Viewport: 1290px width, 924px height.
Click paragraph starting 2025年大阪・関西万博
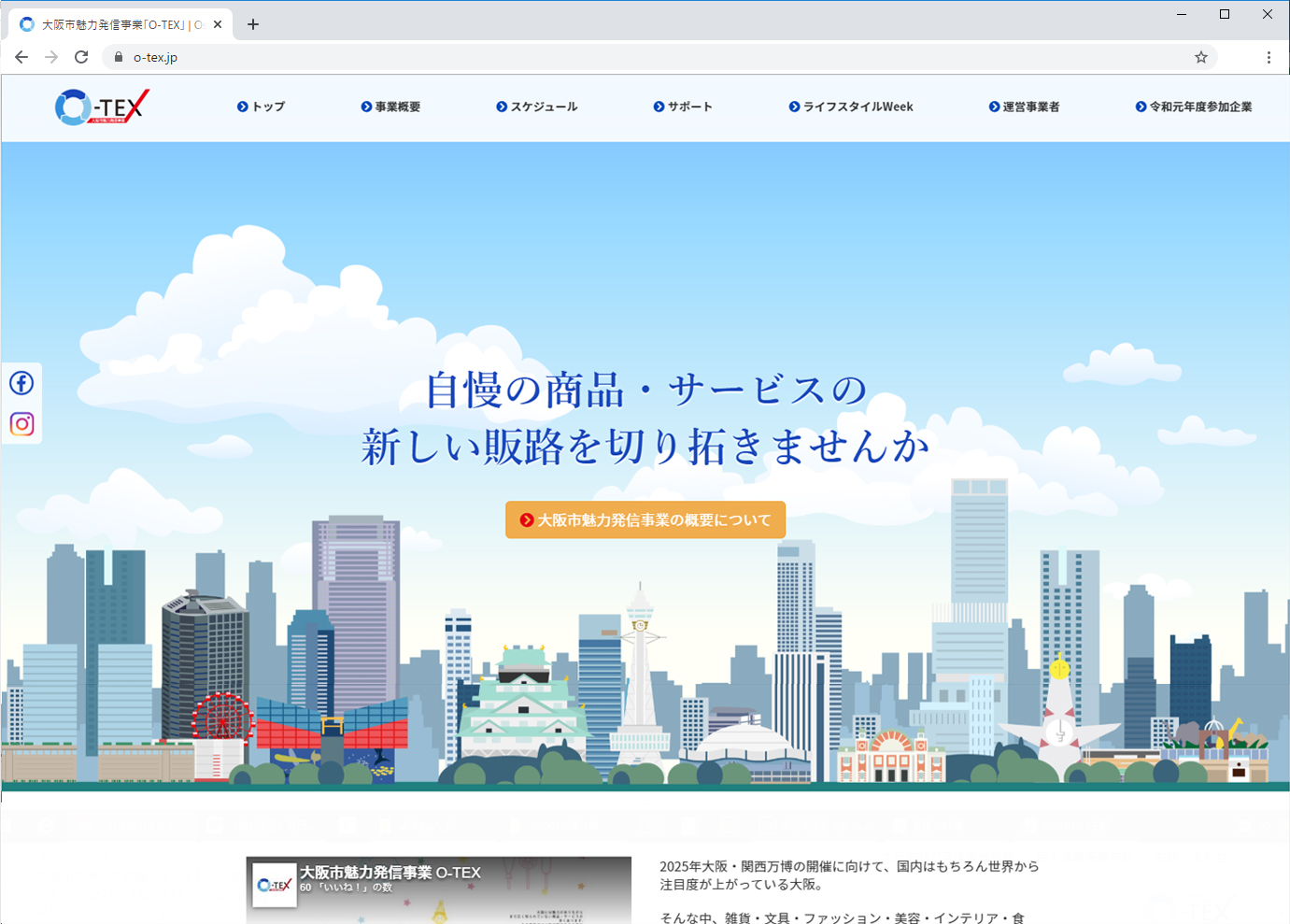849,875
